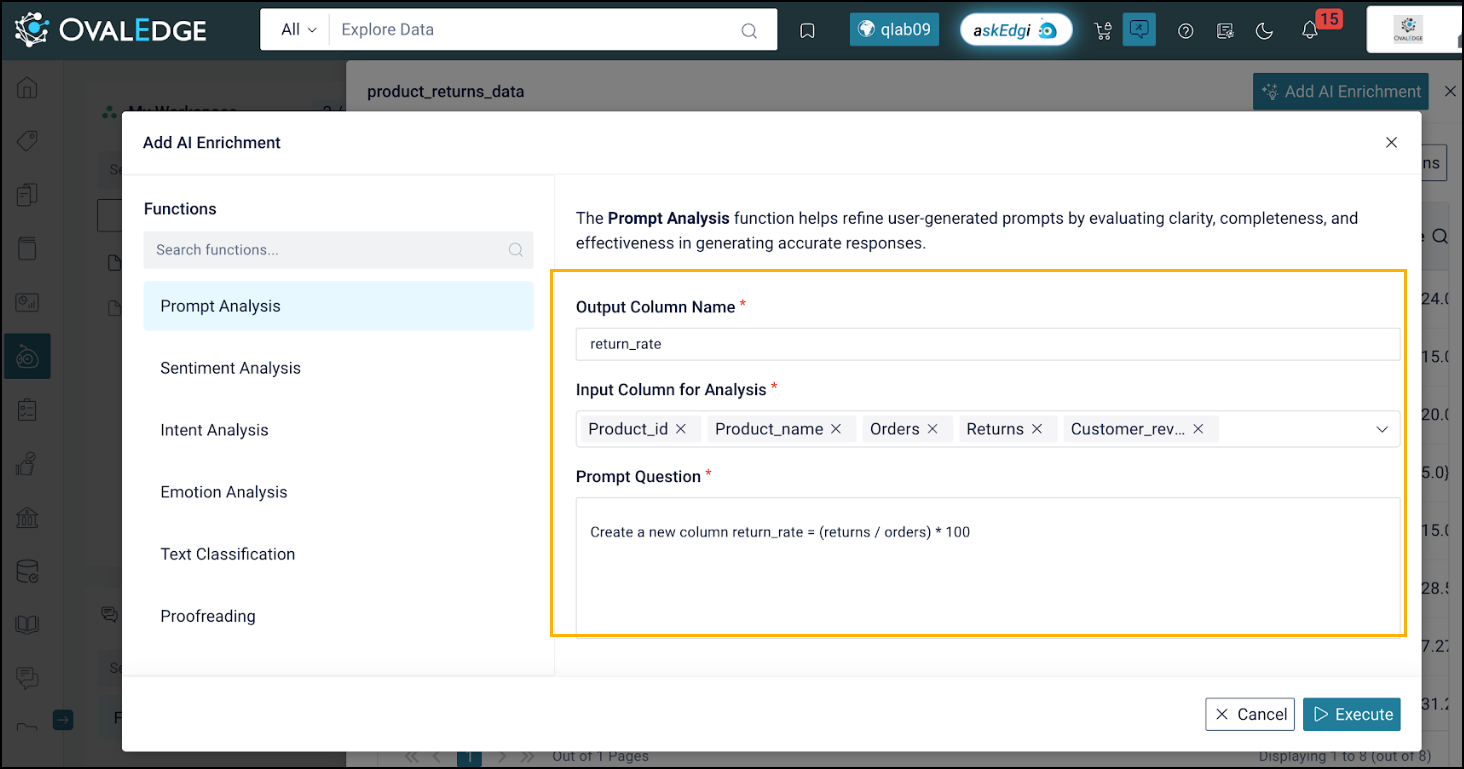Open the All search filter dropdown
Screen dimensions: 1464x769
coord(298,30)
